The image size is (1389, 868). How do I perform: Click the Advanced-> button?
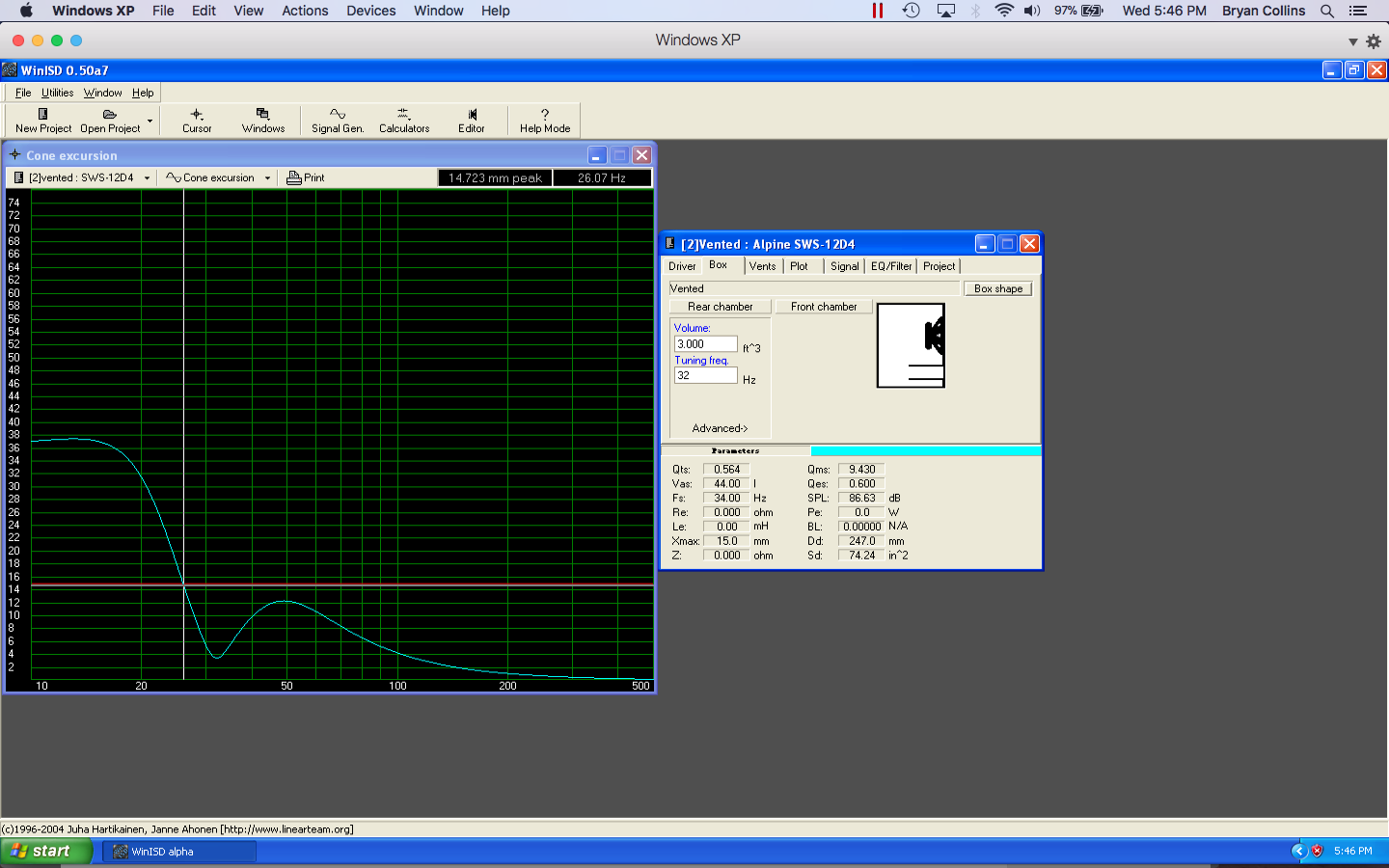tap(720, 428)
